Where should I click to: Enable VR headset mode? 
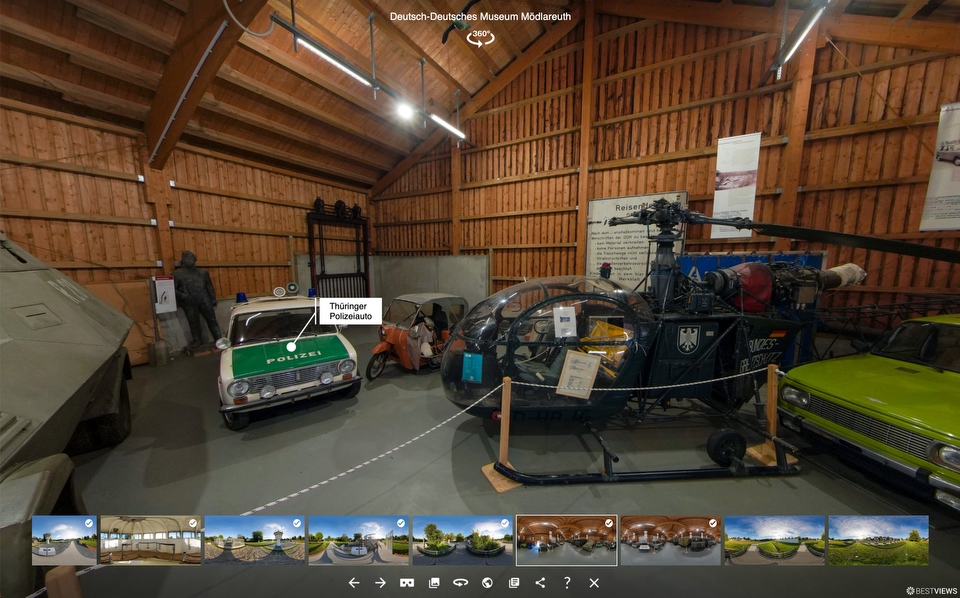pos(407,582)
